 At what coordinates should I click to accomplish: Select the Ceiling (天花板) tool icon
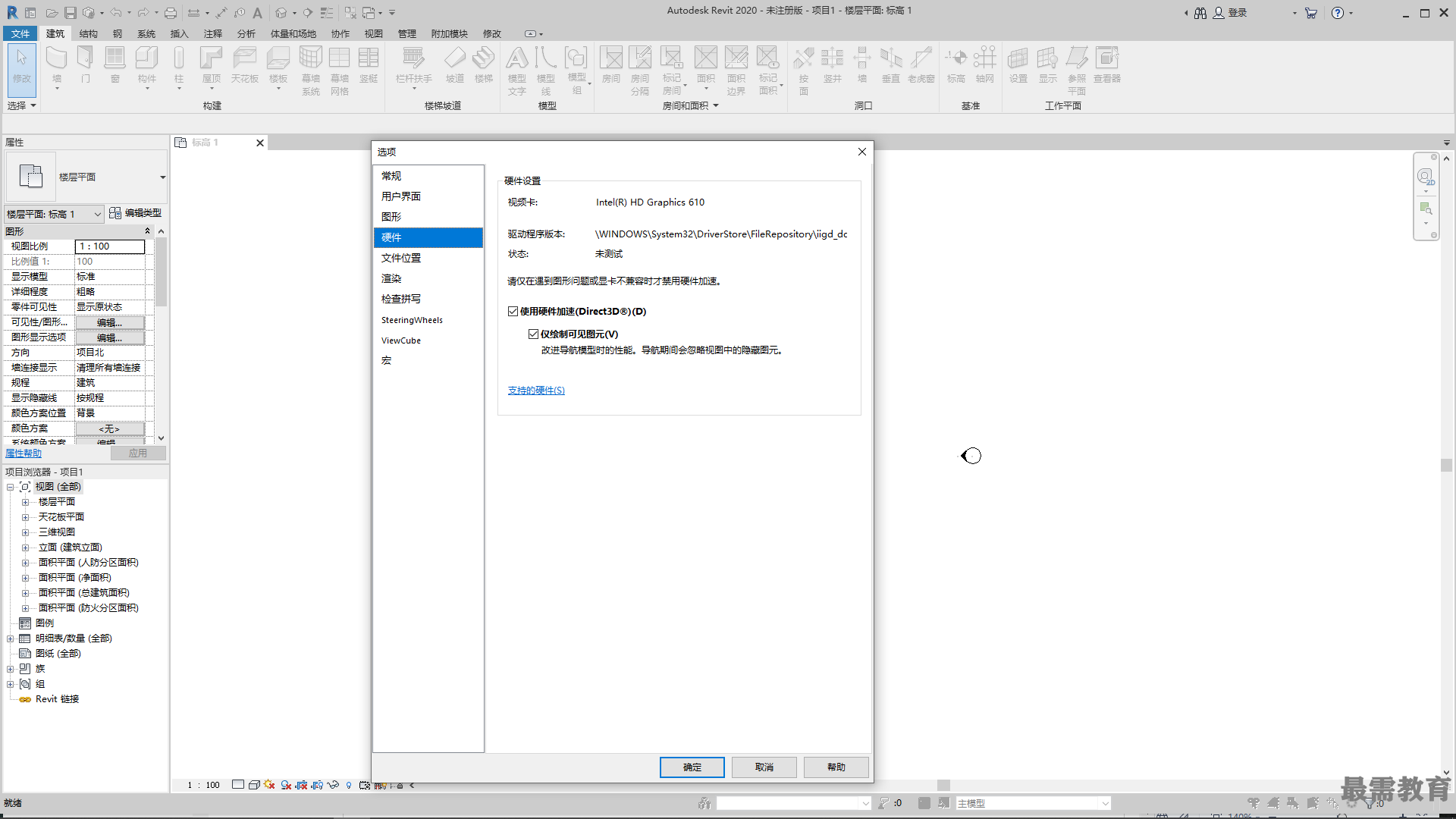pyautogui.click(x=244, y=59)
